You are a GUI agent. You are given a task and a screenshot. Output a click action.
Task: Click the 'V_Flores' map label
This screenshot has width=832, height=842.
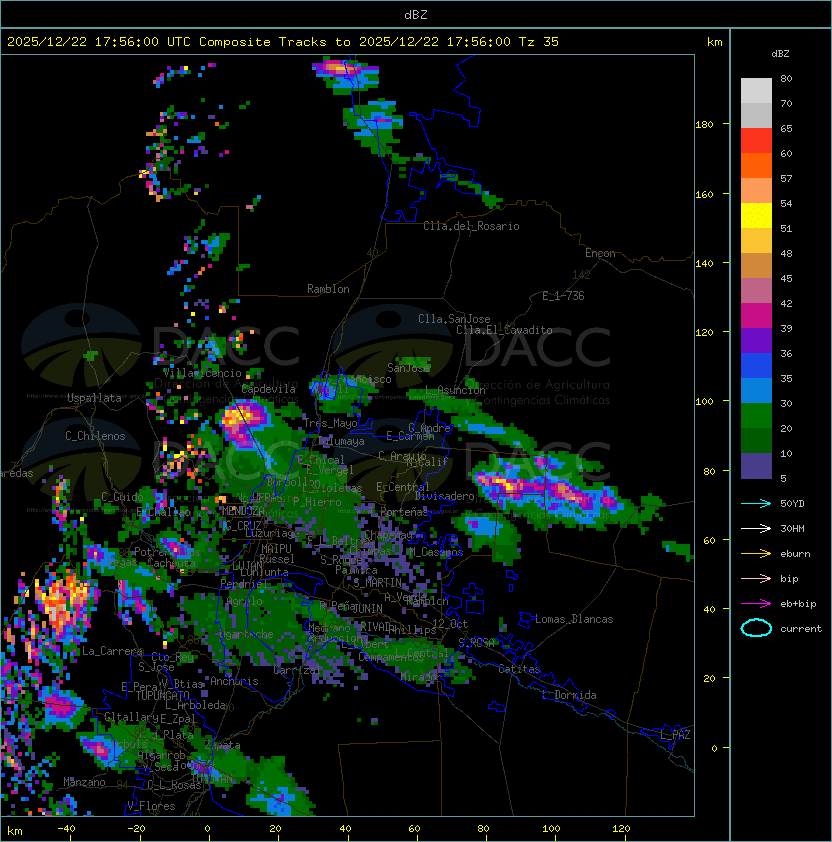coord(151,806)
